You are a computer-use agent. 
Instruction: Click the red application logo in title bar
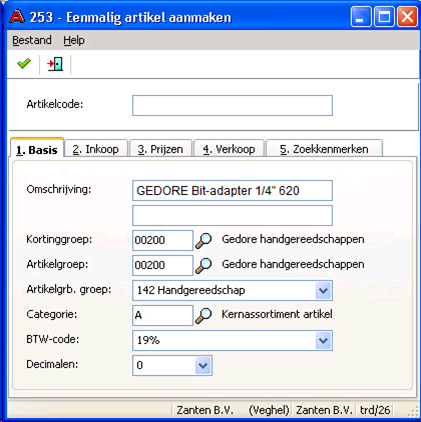click(x=17, y=17)
